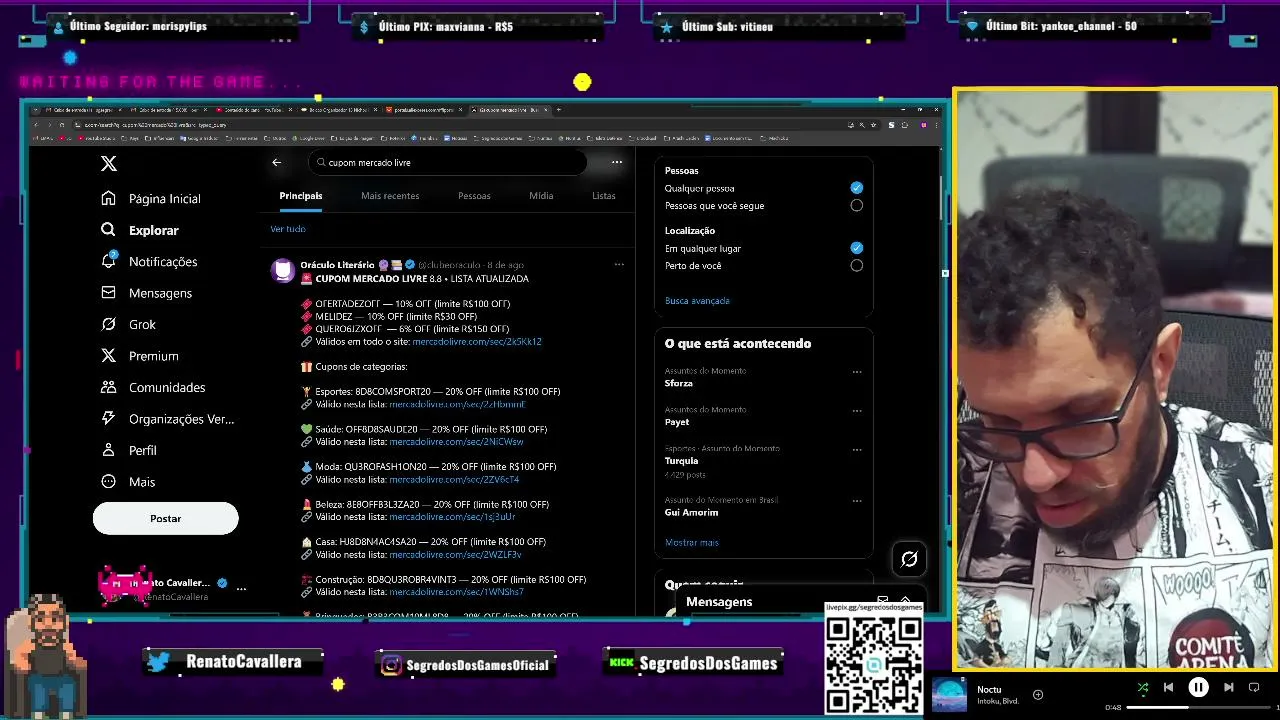Skip to next track in player
The height and width of the screenshot is (720, 1280).
tap(1228, 687)
